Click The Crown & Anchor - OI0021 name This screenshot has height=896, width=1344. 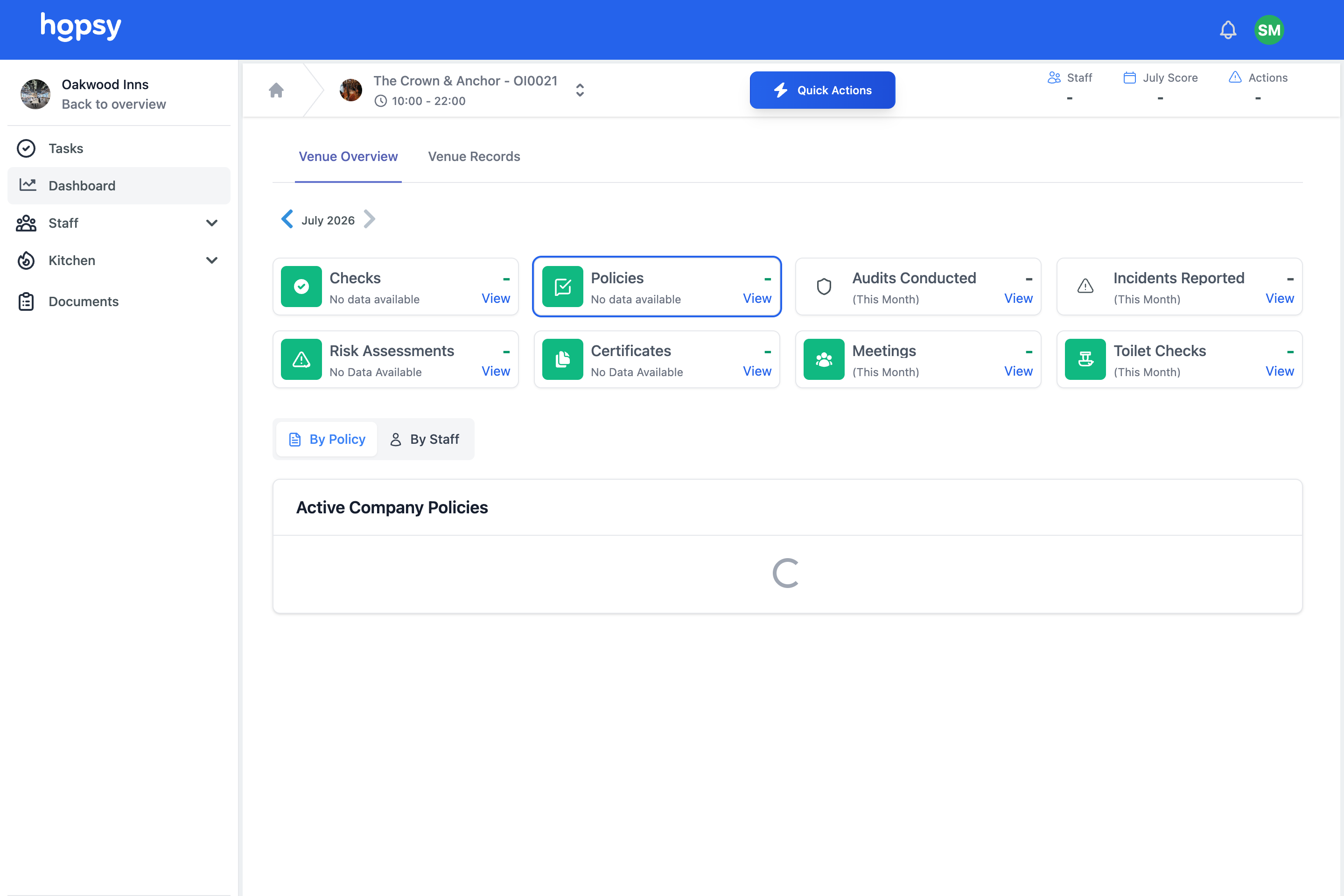pyautogui.click(x=465, y=81)
